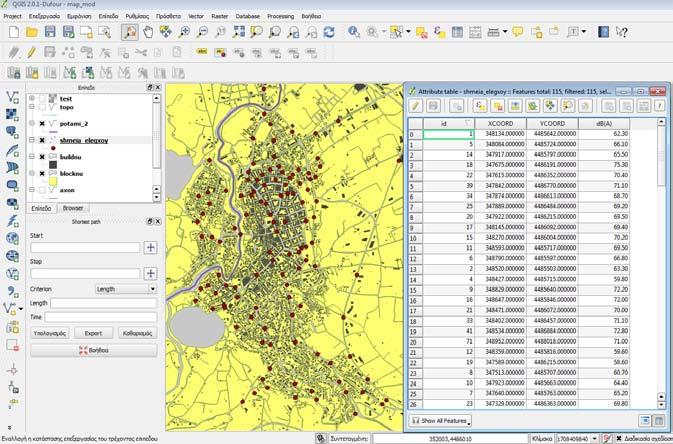The width and height of the screenshot is (673, 444).
Task: Click help question icon in Attribute table toolbar
Action: coord(659,106)
